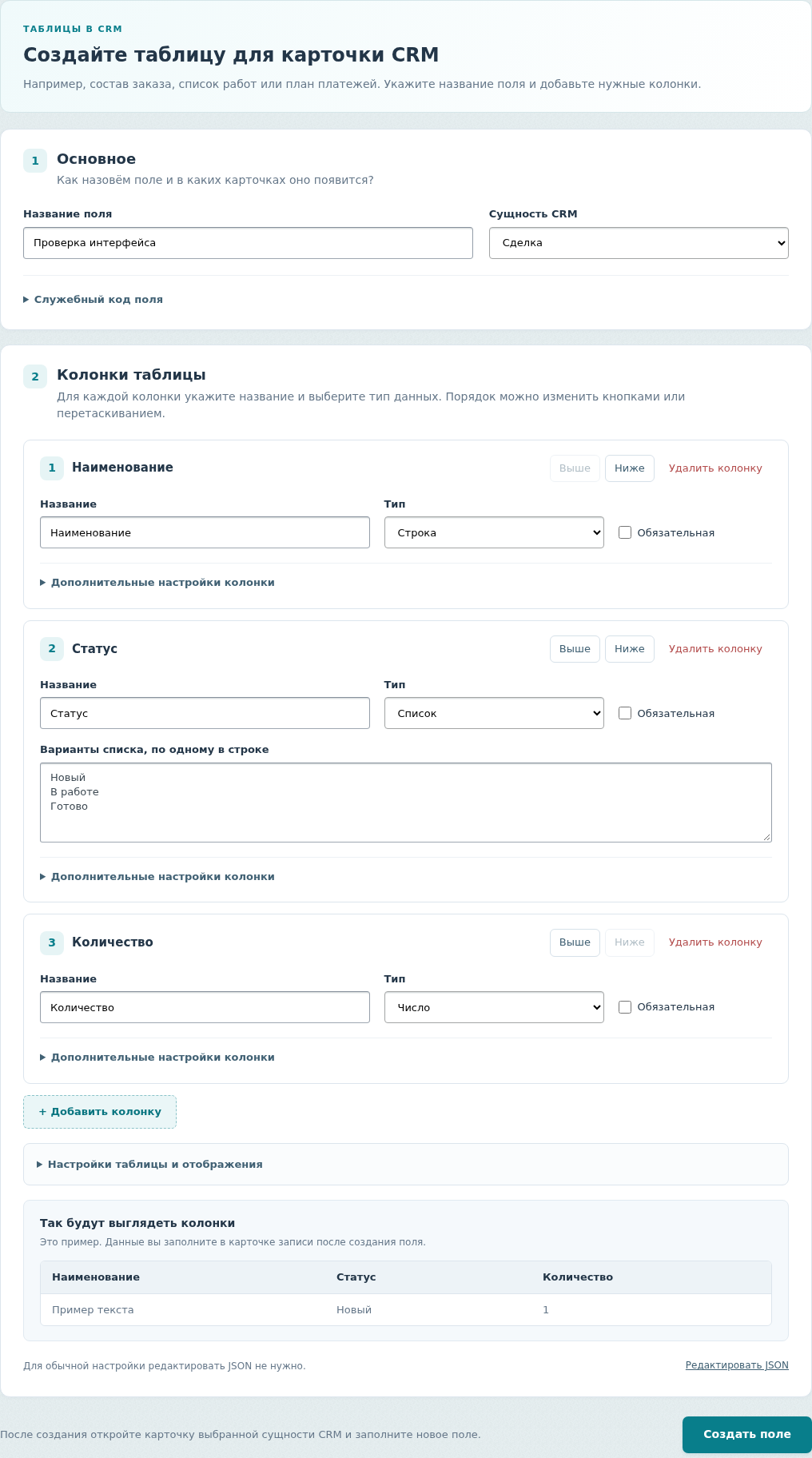Expand extra settings of the Статус column

[157, 877]
